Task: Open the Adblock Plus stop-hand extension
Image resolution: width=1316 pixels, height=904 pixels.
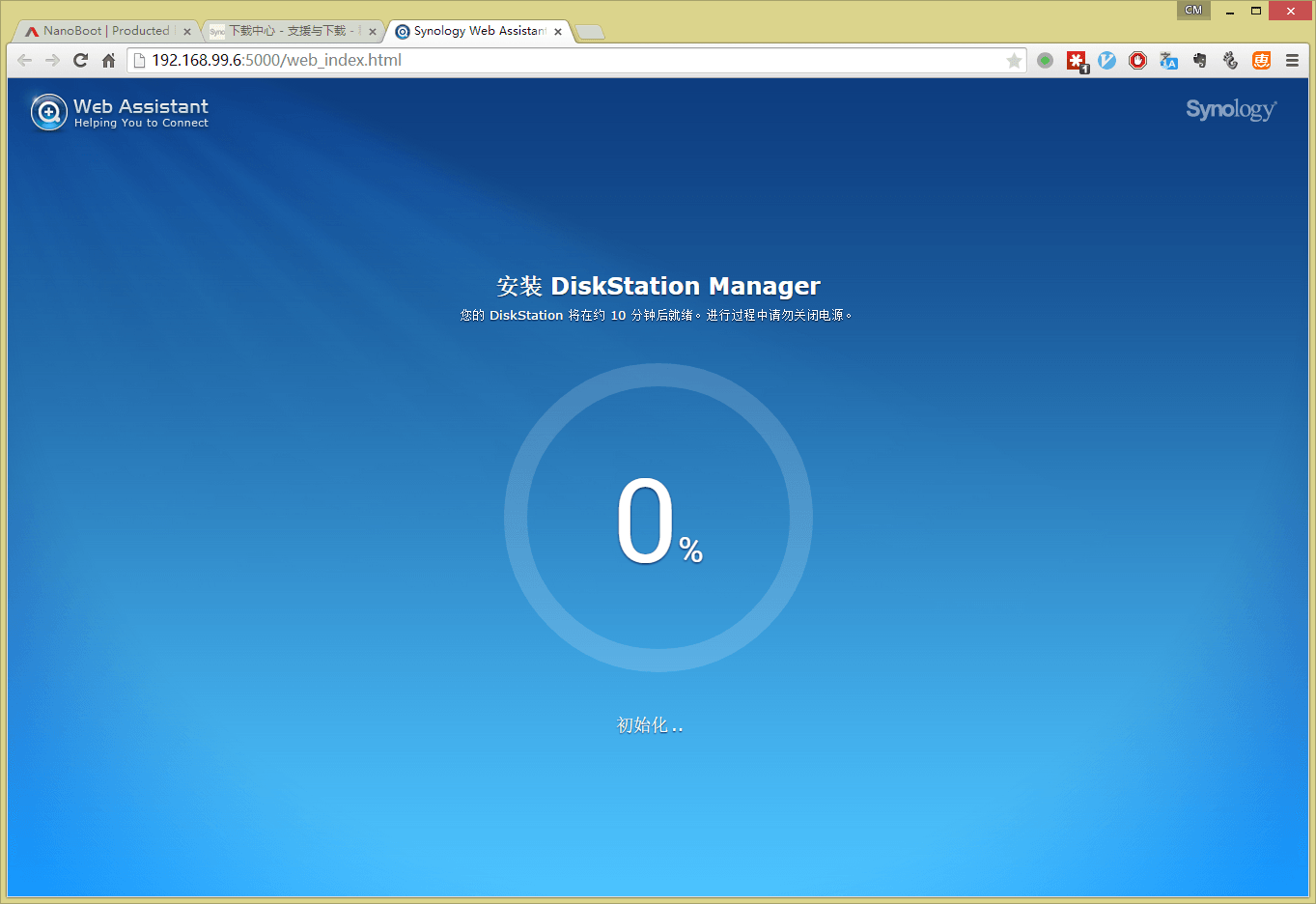Action: click(x=1137, y=61)
